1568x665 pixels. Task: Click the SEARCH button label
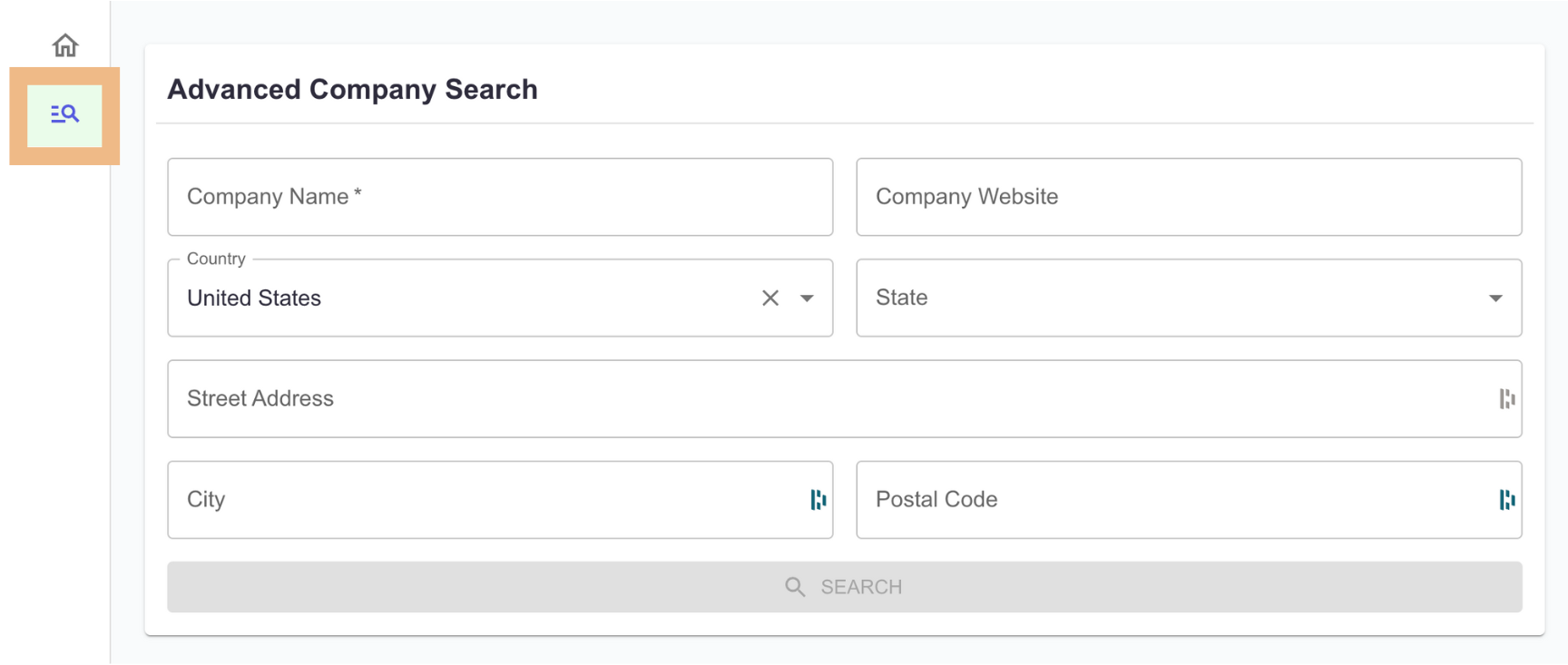[861, 587]
